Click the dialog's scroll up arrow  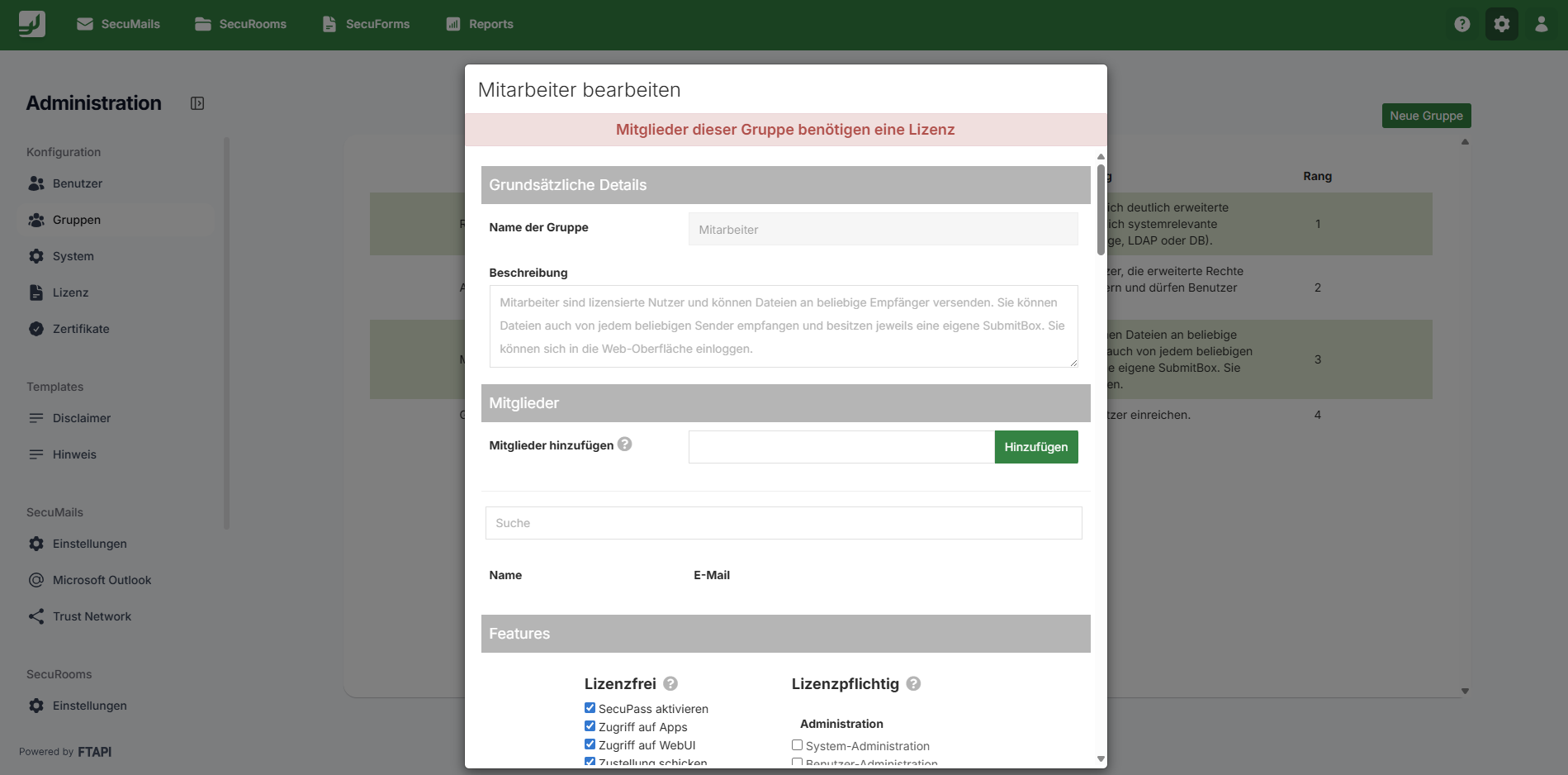pyautogui.click(x=1100, y=156)
